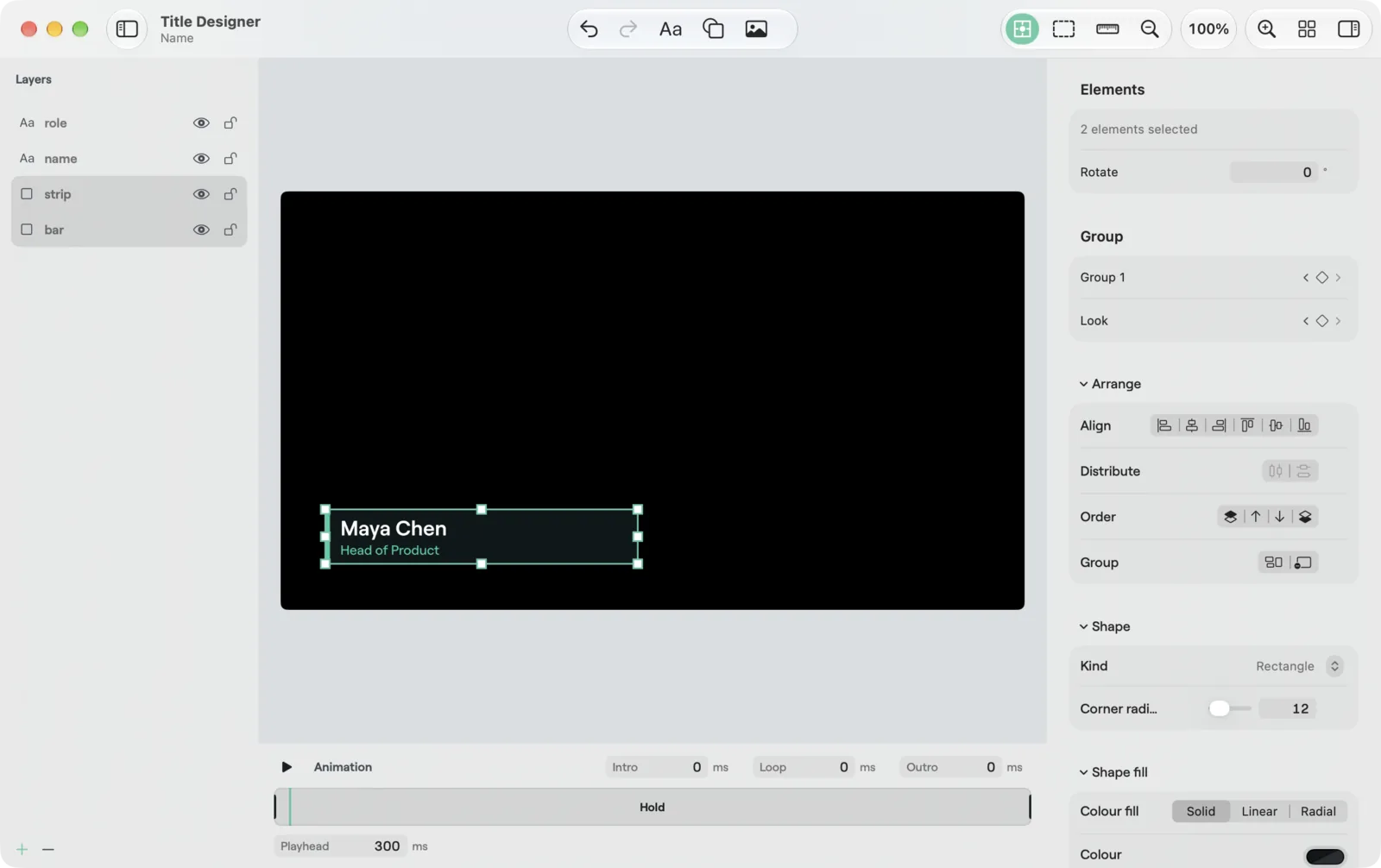Go to next keyframe for Look
This screenshot has height=868, width=1381.
pyautogui.click(x=1338, y=321)
